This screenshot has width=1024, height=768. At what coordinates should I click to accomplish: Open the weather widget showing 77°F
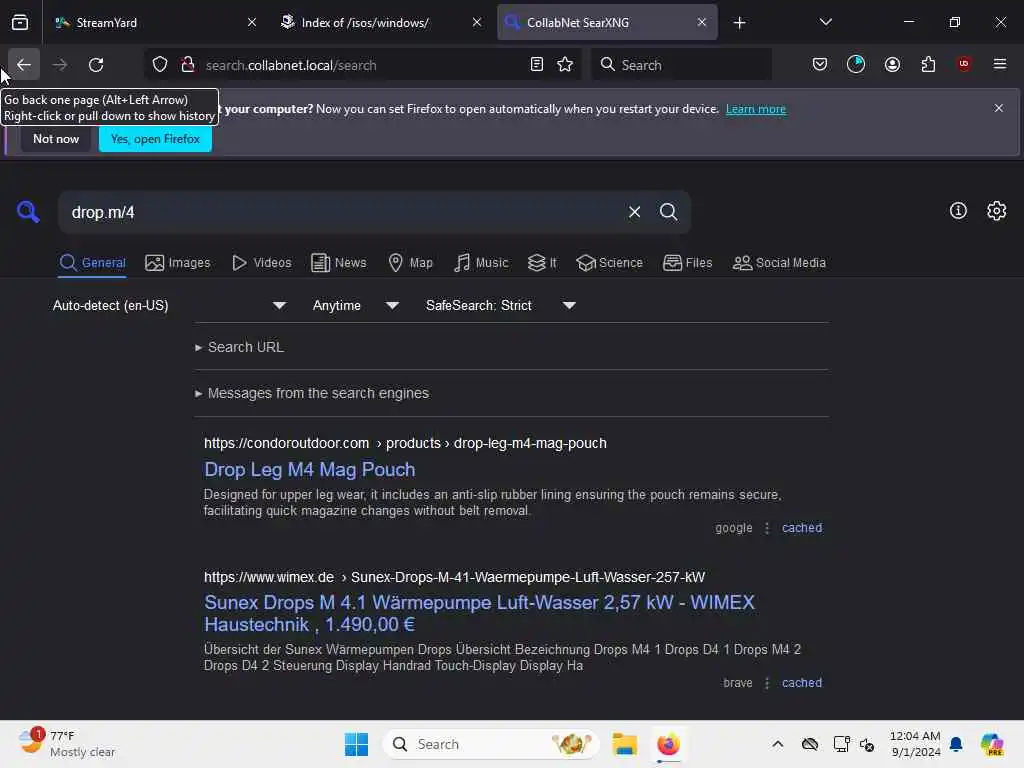[67, 744]
